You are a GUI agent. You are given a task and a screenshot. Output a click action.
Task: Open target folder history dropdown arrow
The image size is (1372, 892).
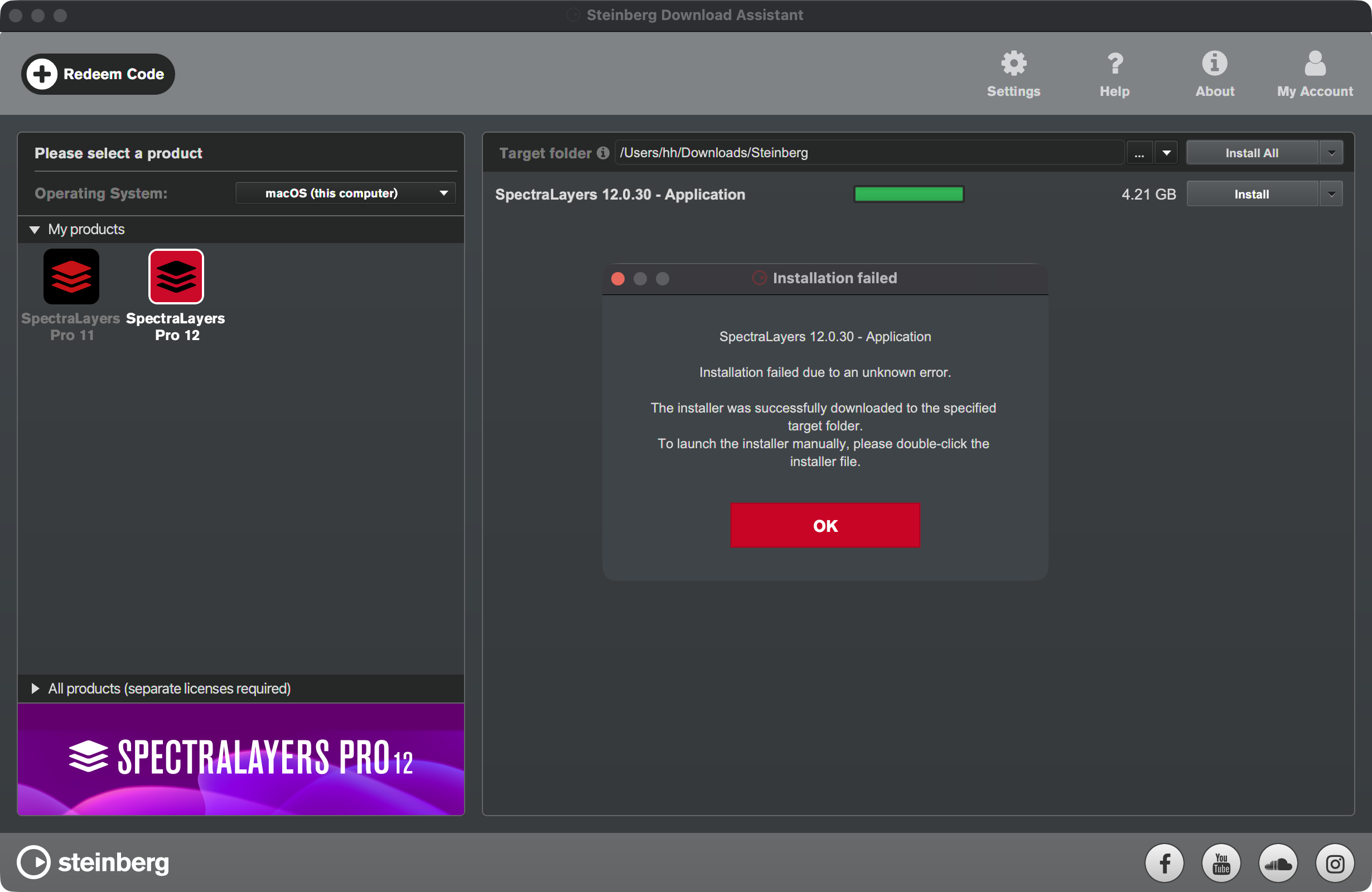click(1166, 153)
